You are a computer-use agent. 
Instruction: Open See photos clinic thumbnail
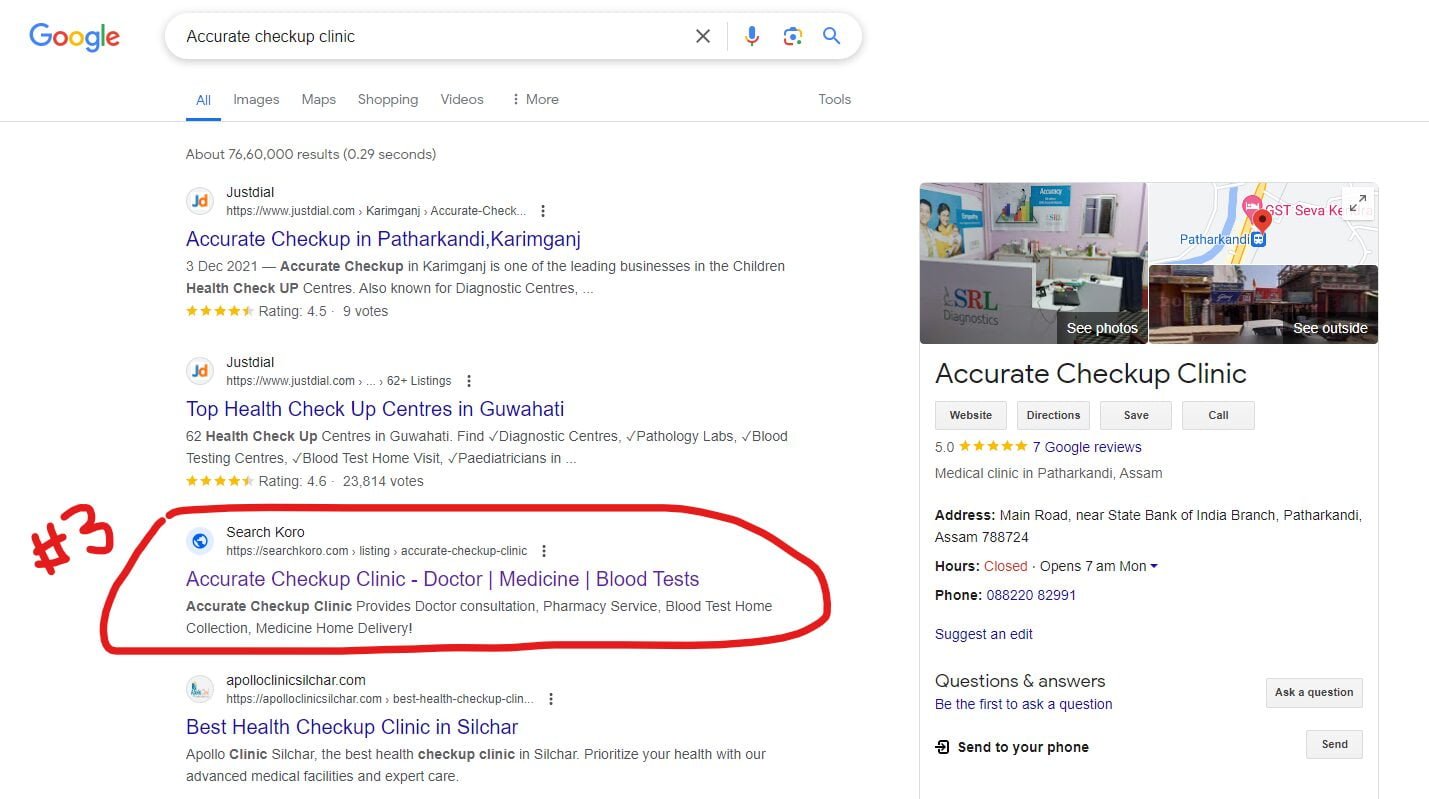(1033, 263)
